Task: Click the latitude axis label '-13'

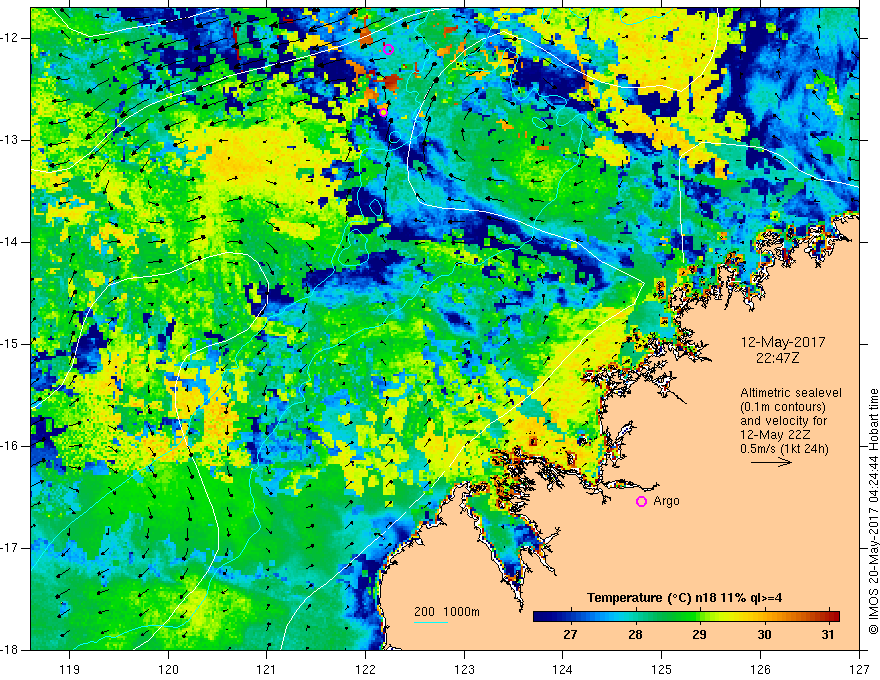Action: click(x=10, y=140)
